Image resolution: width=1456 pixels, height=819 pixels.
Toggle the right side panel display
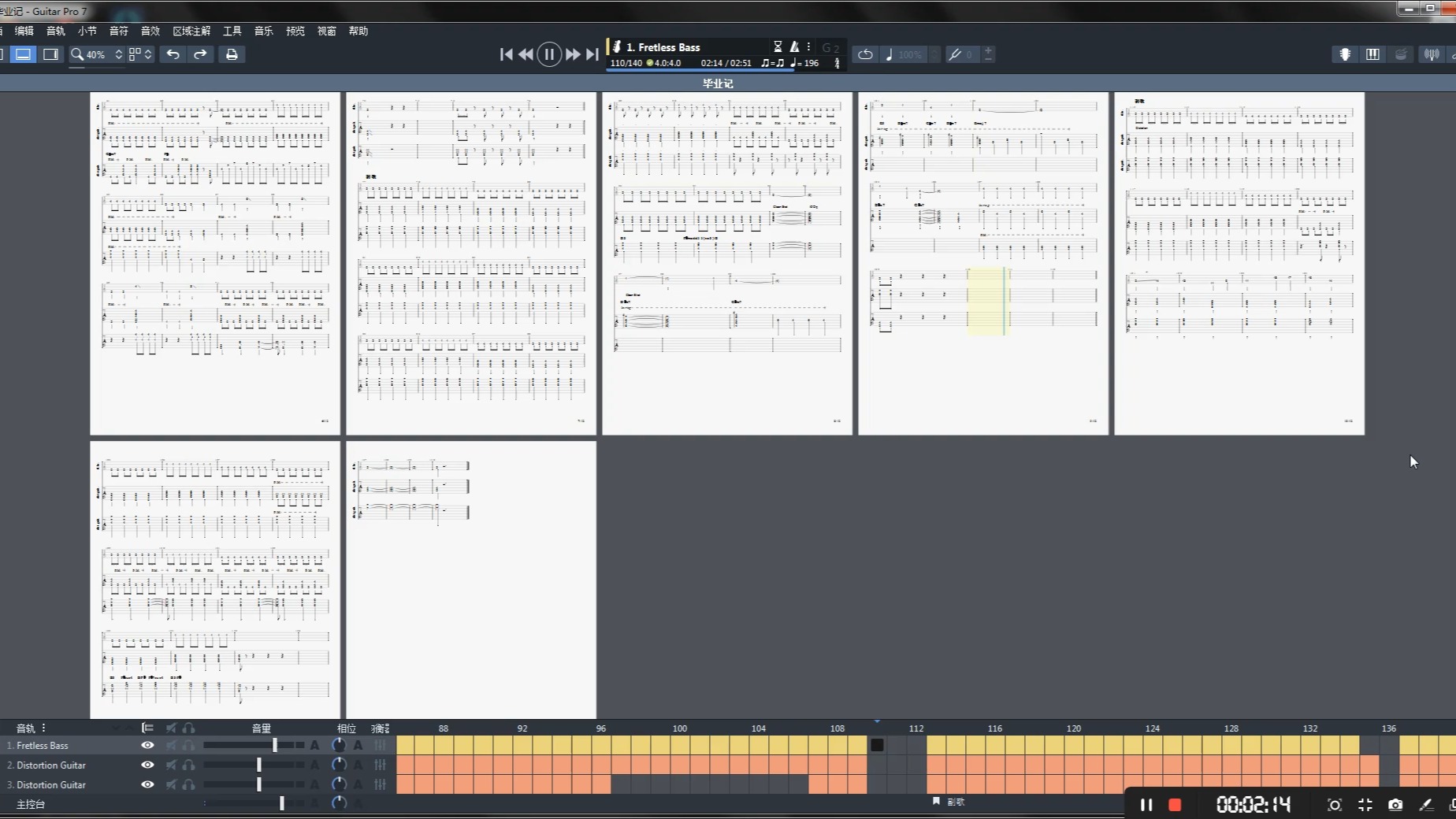(50, 54)
